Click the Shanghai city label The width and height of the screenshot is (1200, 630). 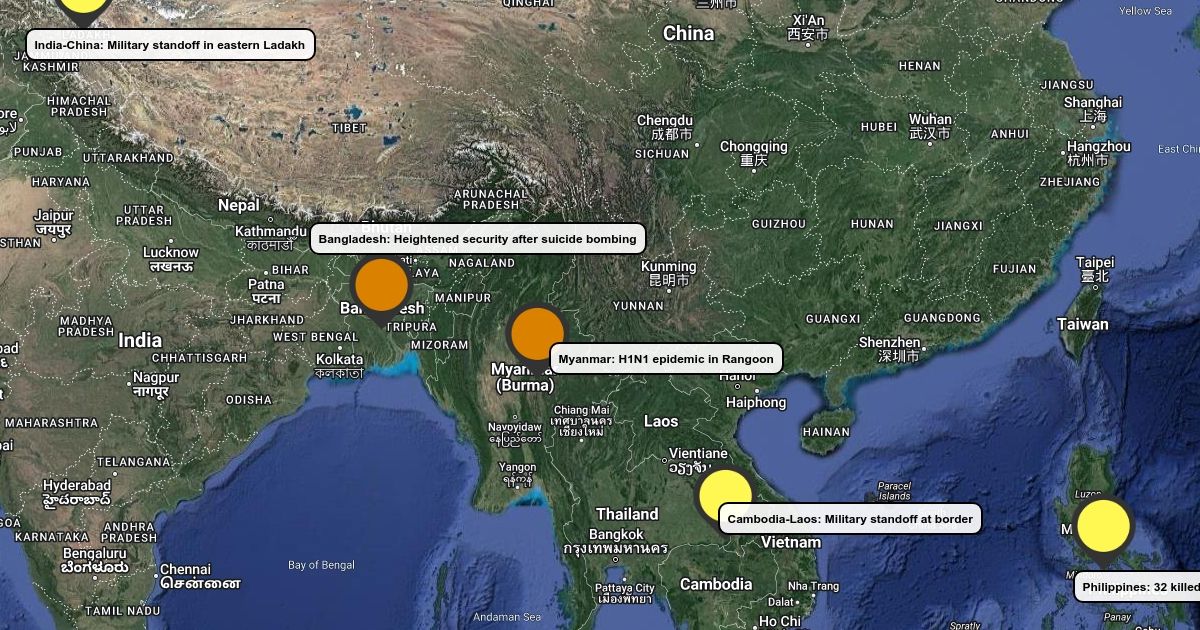(1092, 103)
